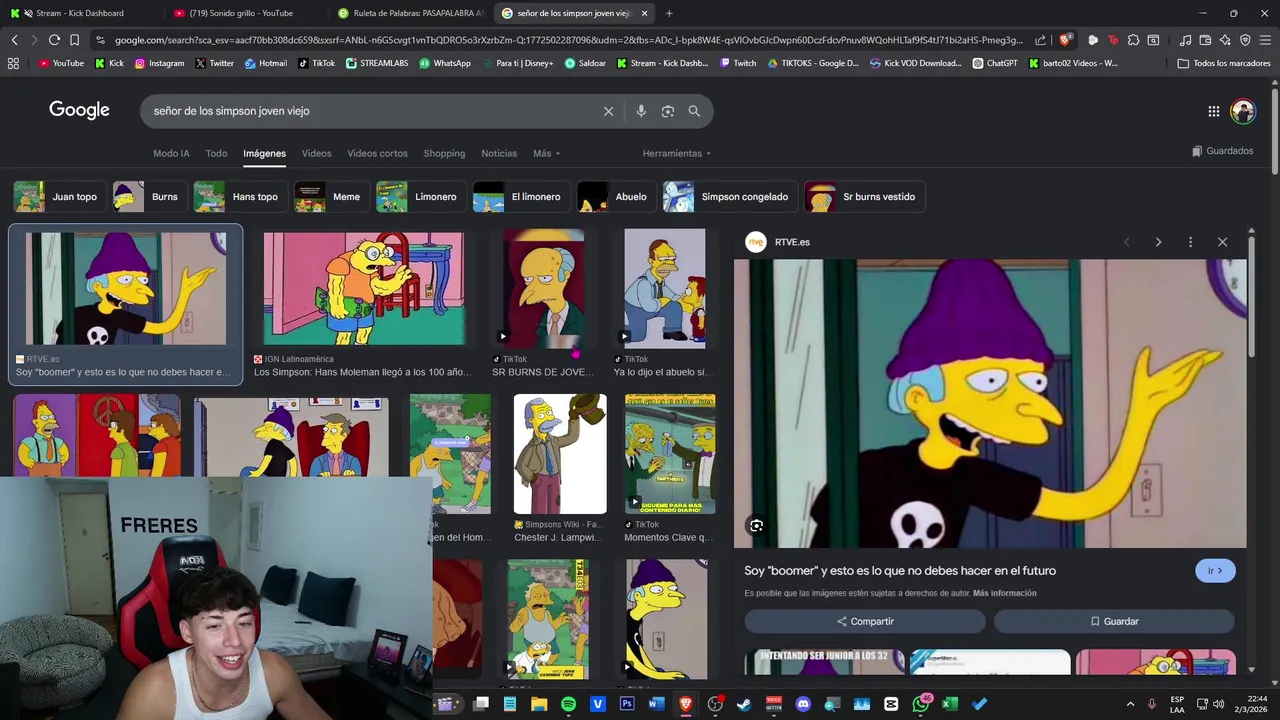The image size is (1280, 720).
Task: Bookmark this page with the bookmark icon
Action: pyautogui.click(x=74, y=40)
